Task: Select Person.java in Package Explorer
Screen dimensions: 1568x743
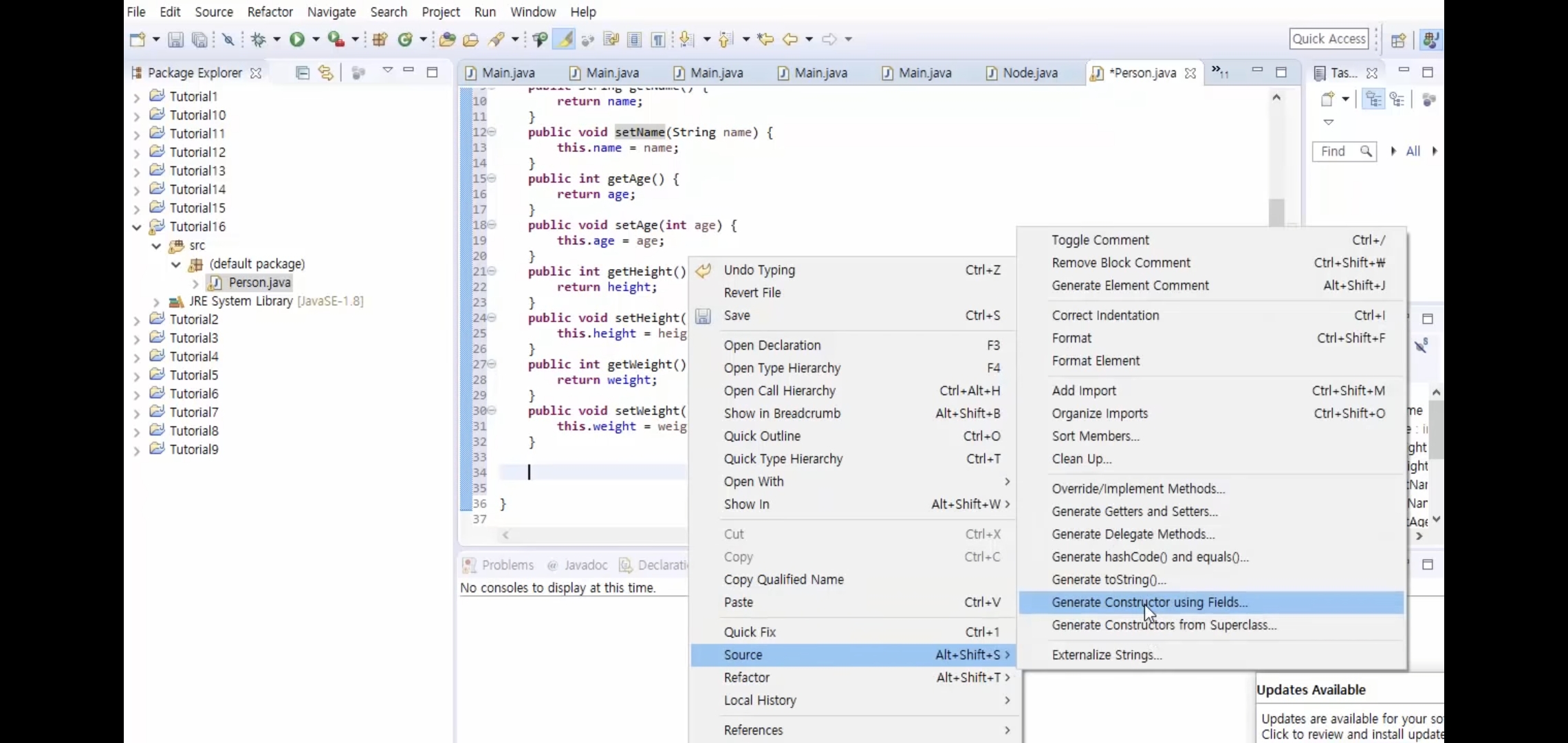Action: (259, 283)
